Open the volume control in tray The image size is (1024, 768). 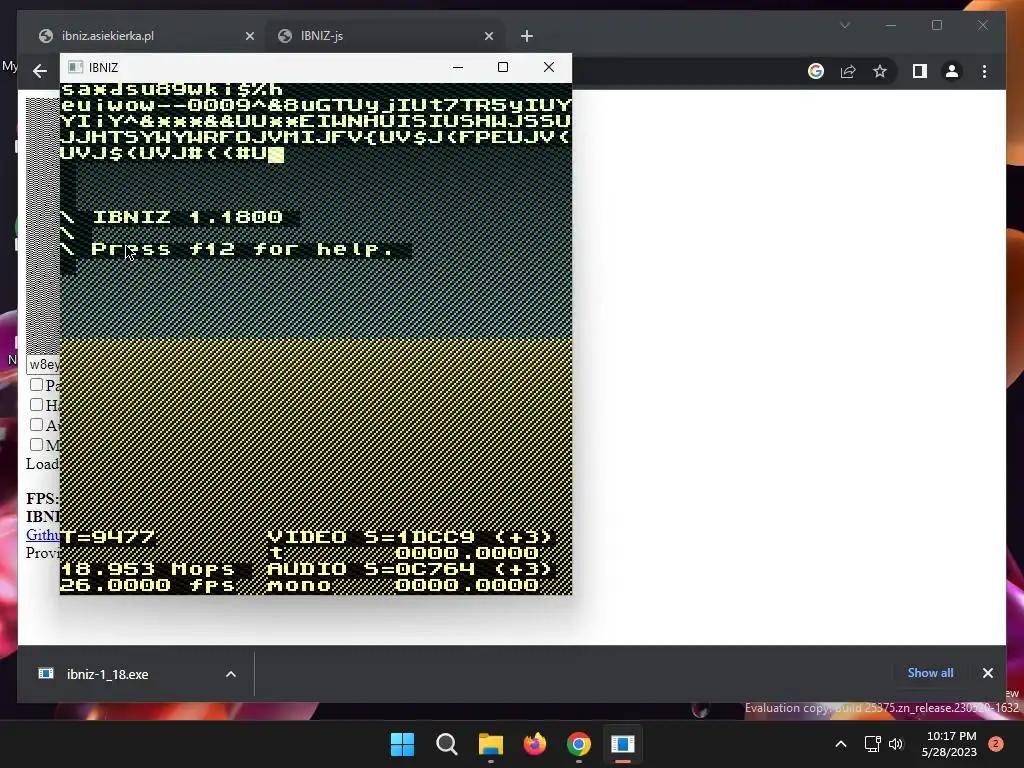[x=896, y=744]
